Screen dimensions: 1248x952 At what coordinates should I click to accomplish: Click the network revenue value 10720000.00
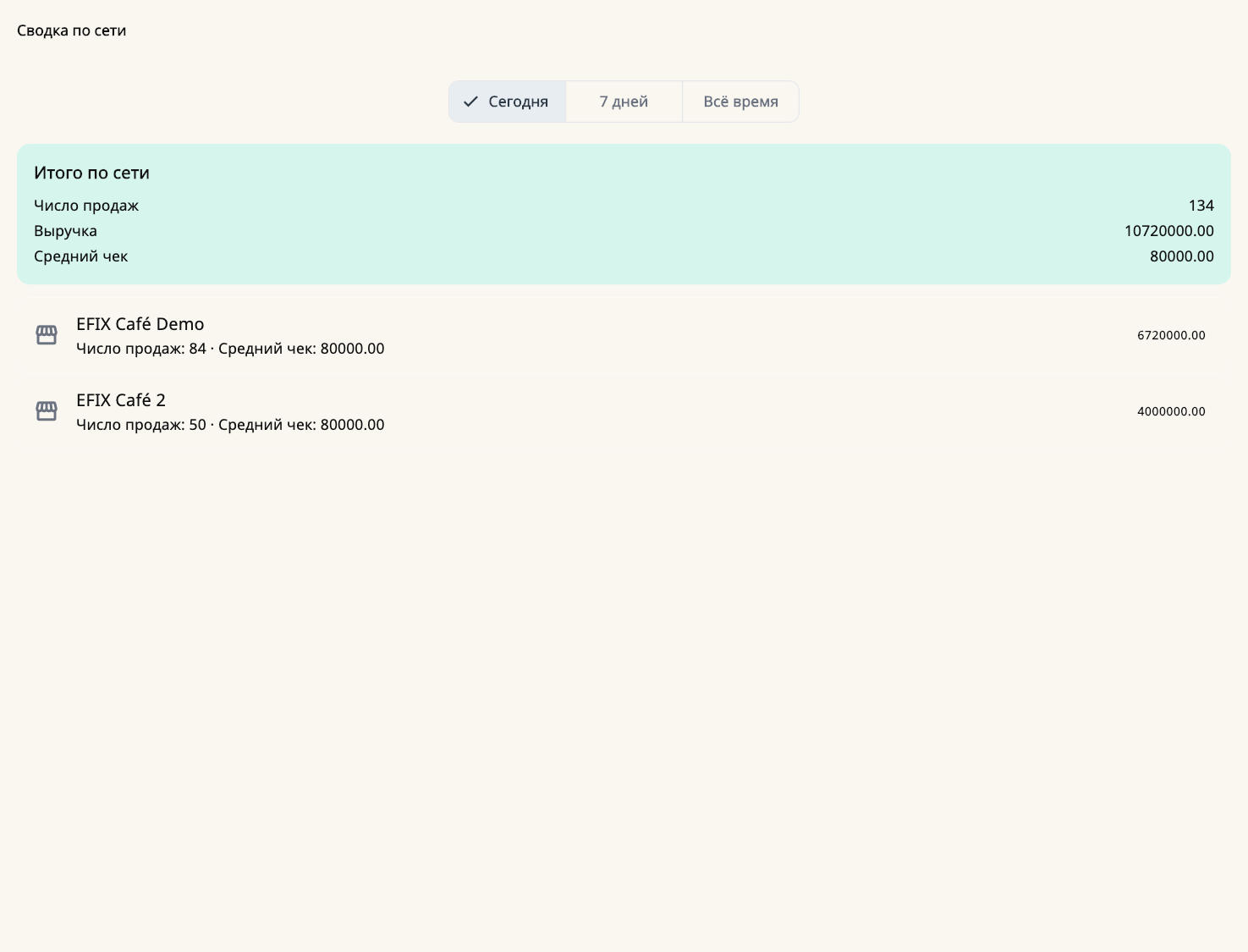pos(1169,231)
